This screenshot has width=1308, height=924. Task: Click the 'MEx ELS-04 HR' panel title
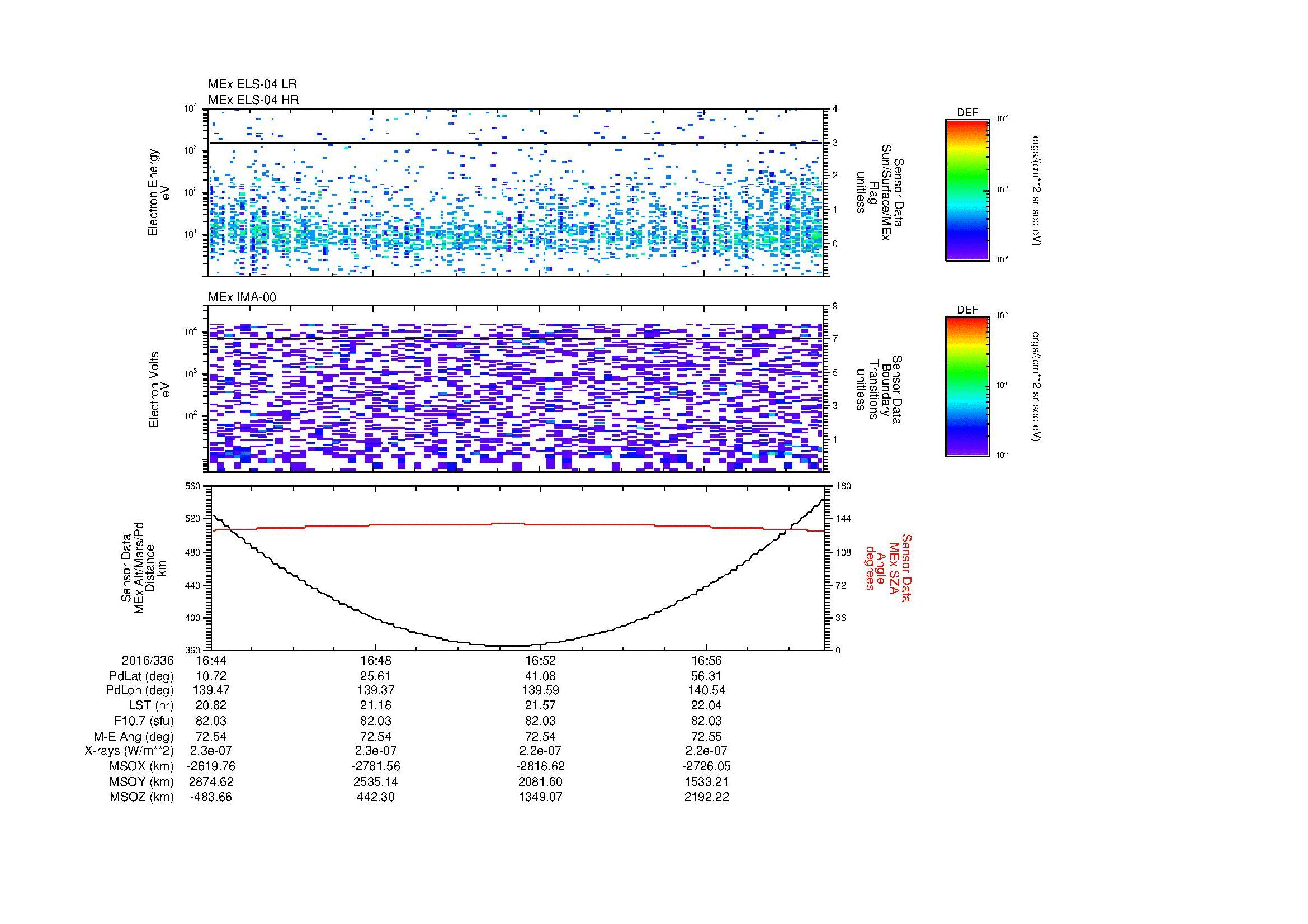pyautogui.click(x=253, y=99)
